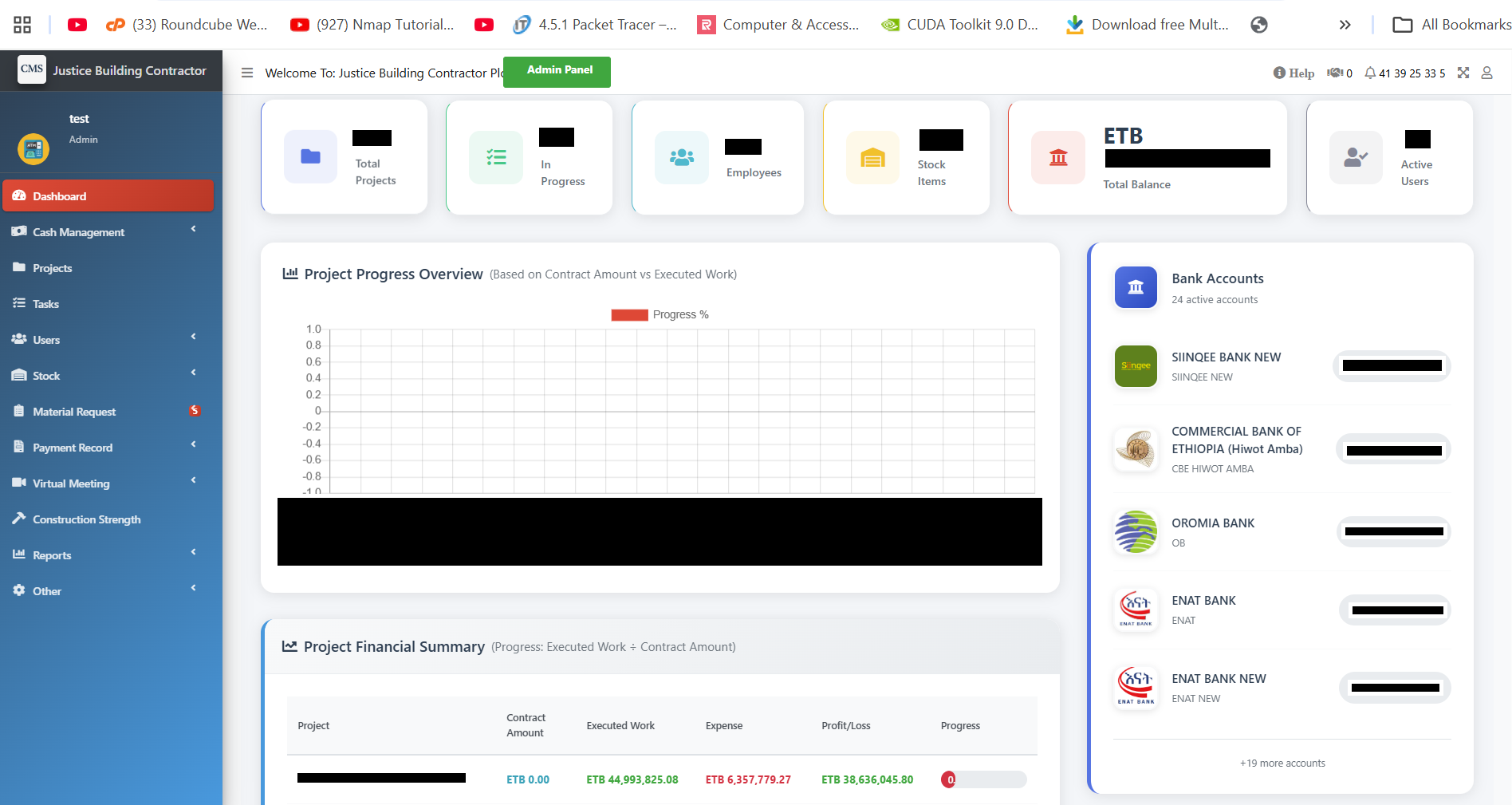This screenshot has height=805, width=1512.
Task: Select the Tasks icon in the sidebar
Action: click(19, 303)
